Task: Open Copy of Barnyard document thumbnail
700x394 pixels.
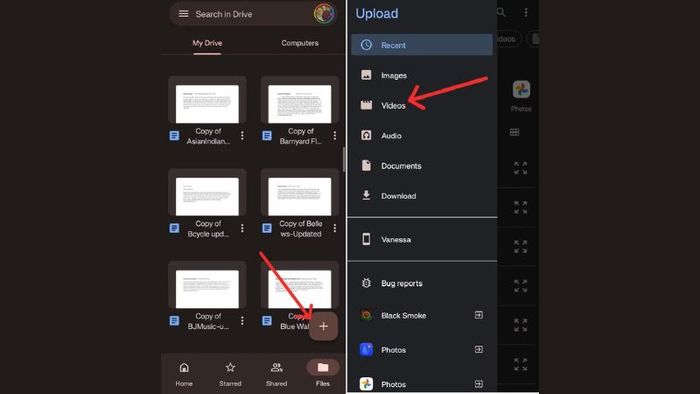Action: pyautogui.click(x=300, y=100)
